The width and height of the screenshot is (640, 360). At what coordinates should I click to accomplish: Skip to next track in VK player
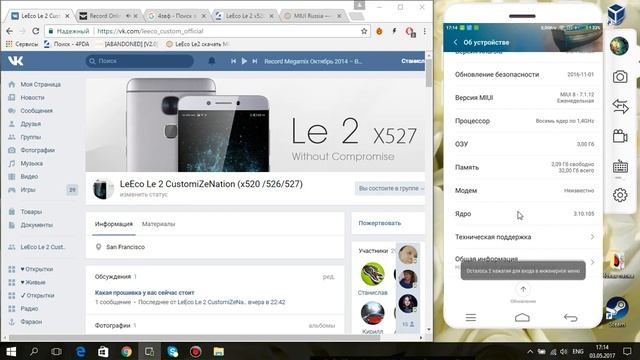point(255,61)
